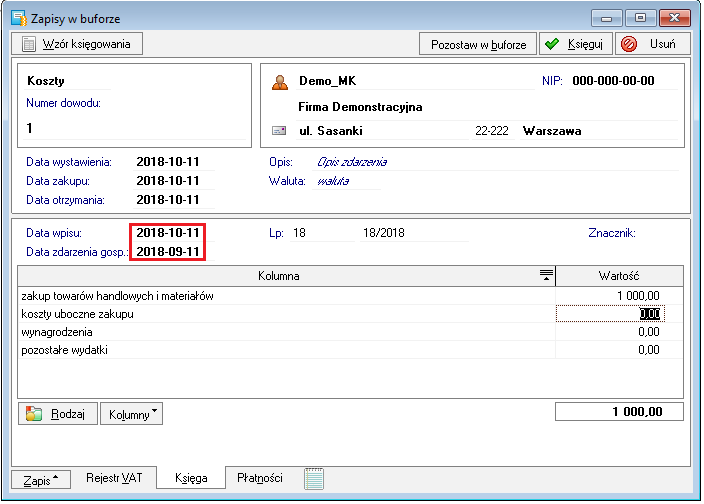
Task: Select the wynagrodzenia value cell
Action: (619, 332)
